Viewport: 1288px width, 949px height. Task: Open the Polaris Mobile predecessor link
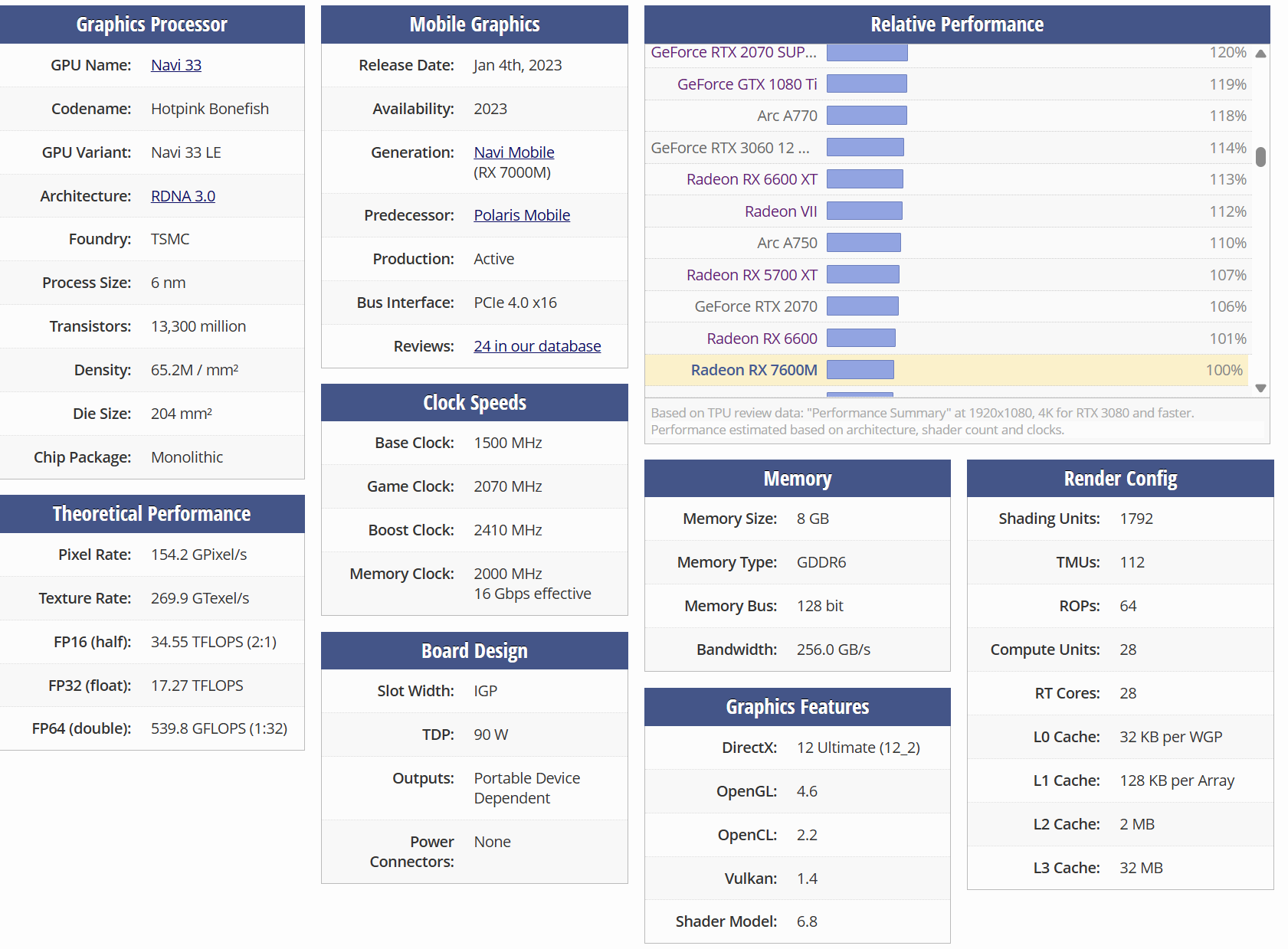tap(521, 215)
